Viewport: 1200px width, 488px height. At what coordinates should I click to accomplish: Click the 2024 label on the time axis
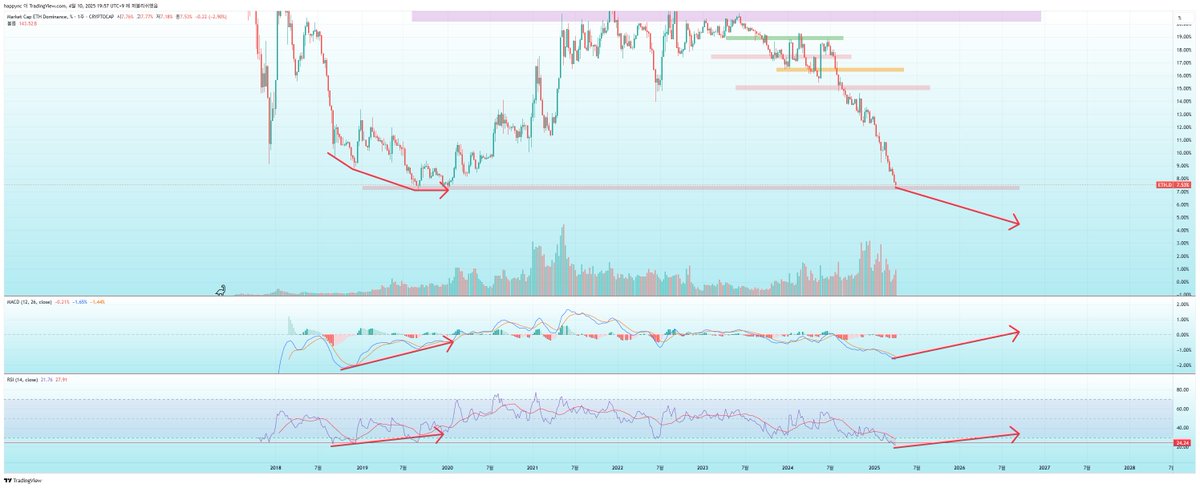(x=788, y=466)
